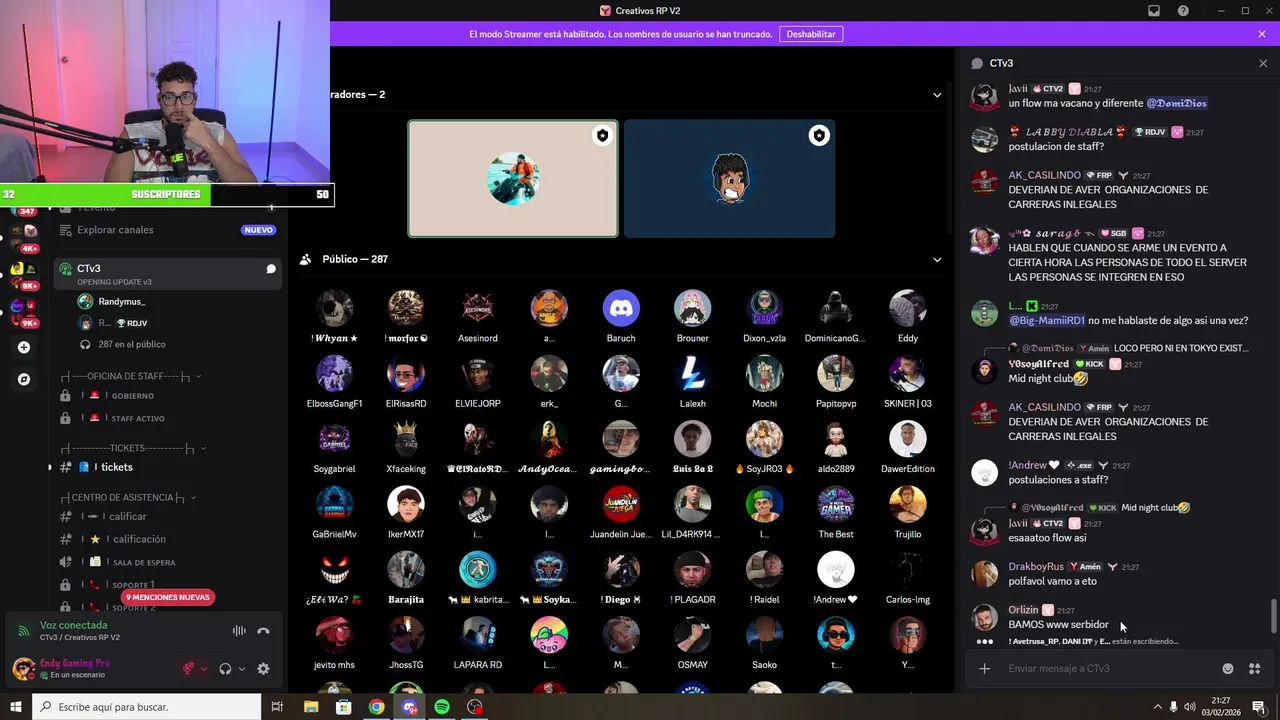Show hidden tray icons chevron
1280x720 pixels.
click(1158, 707)
